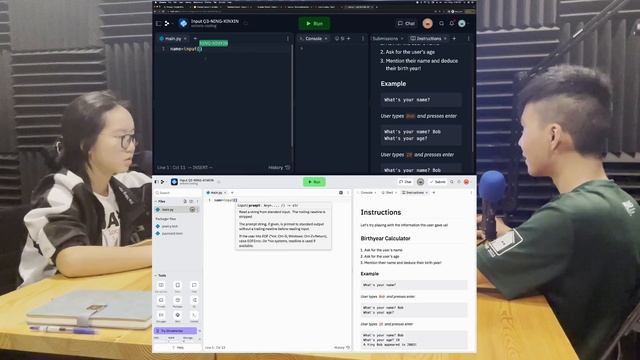The width and height of the screenshot is (640, 360).
Task: Click the gray avatar beside Chat in the light window
Action: coord(420,182)
